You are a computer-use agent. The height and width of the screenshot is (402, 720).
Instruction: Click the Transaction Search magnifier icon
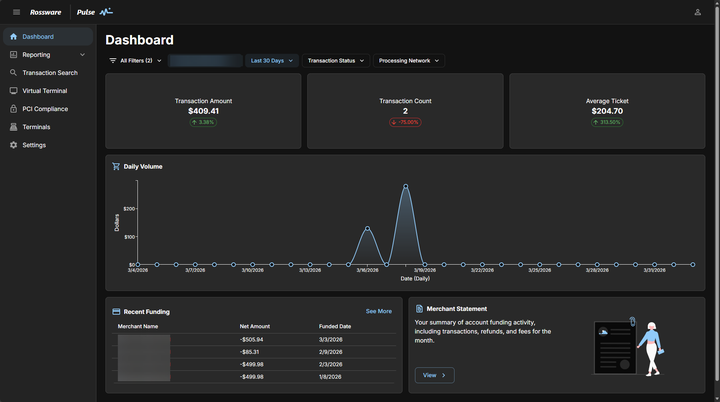[x=13, y=73]
